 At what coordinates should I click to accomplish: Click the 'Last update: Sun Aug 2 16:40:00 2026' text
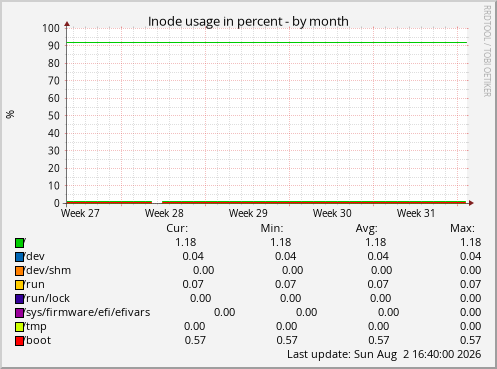[384, 354]
